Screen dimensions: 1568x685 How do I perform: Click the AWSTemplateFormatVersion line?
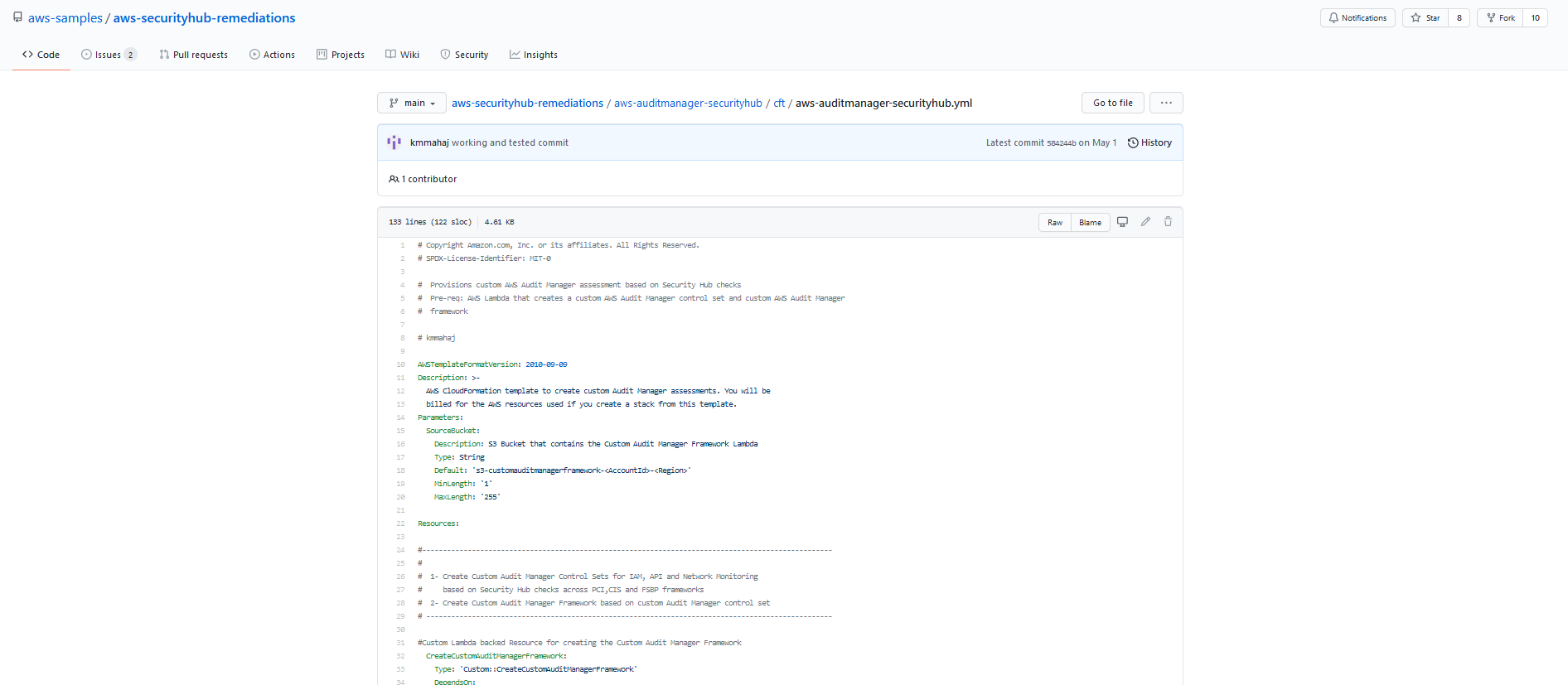492,364
